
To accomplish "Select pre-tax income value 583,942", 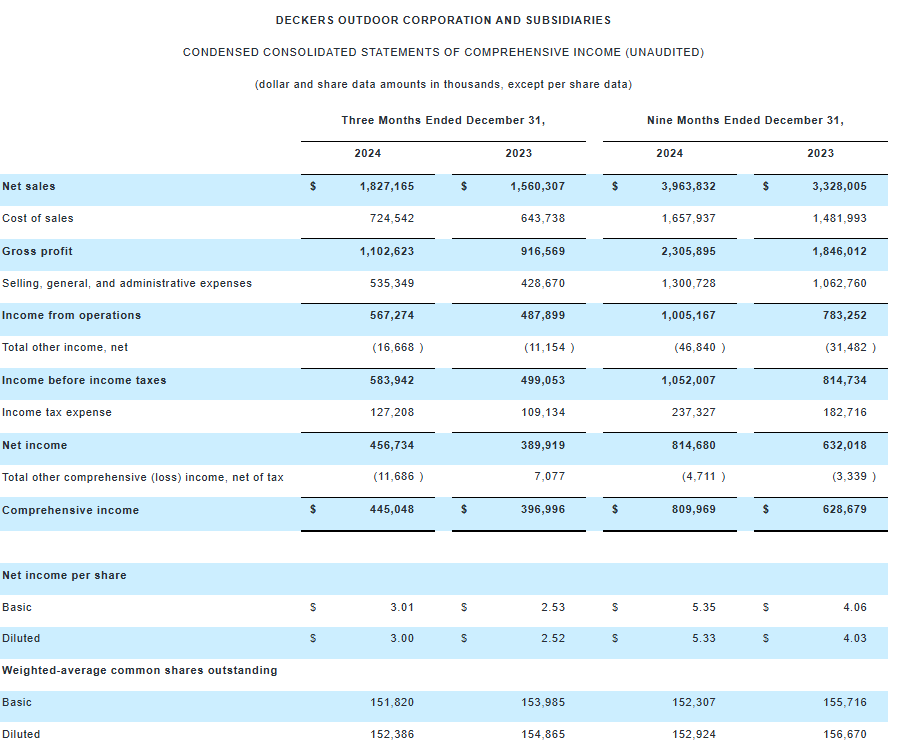I will [x=392, y=380].
